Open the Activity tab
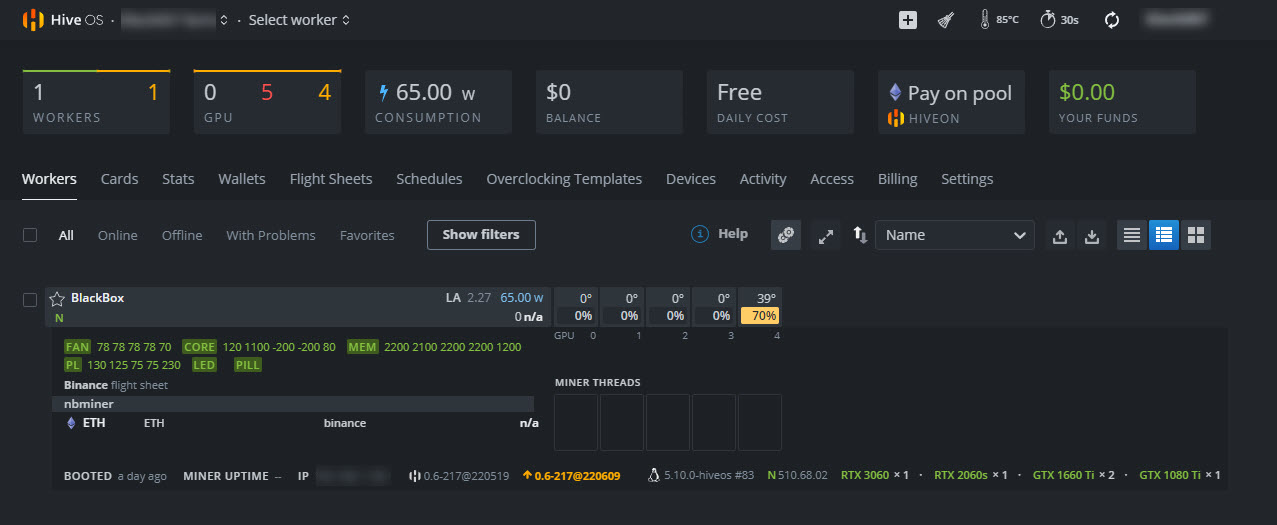 [x=763, y=179]
